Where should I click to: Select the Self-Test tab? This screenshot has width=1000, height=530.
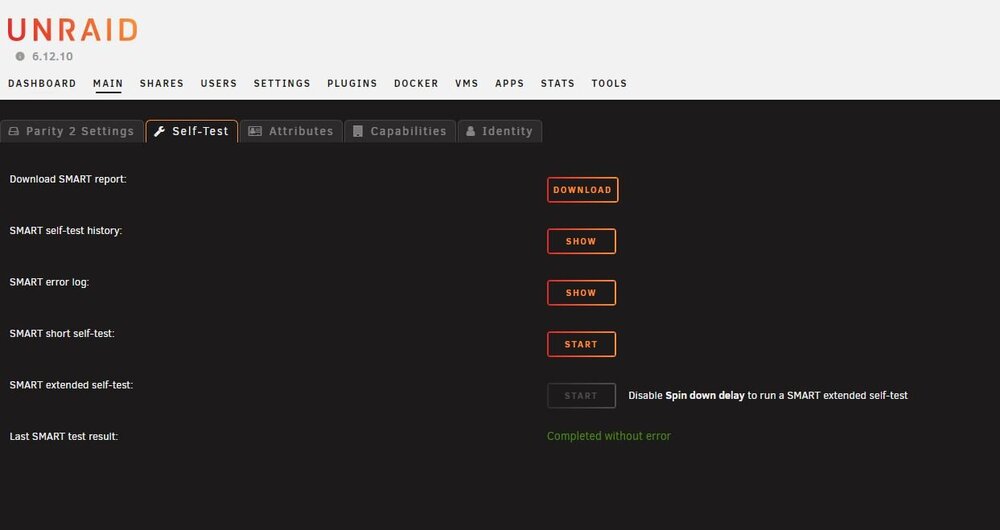192,131
